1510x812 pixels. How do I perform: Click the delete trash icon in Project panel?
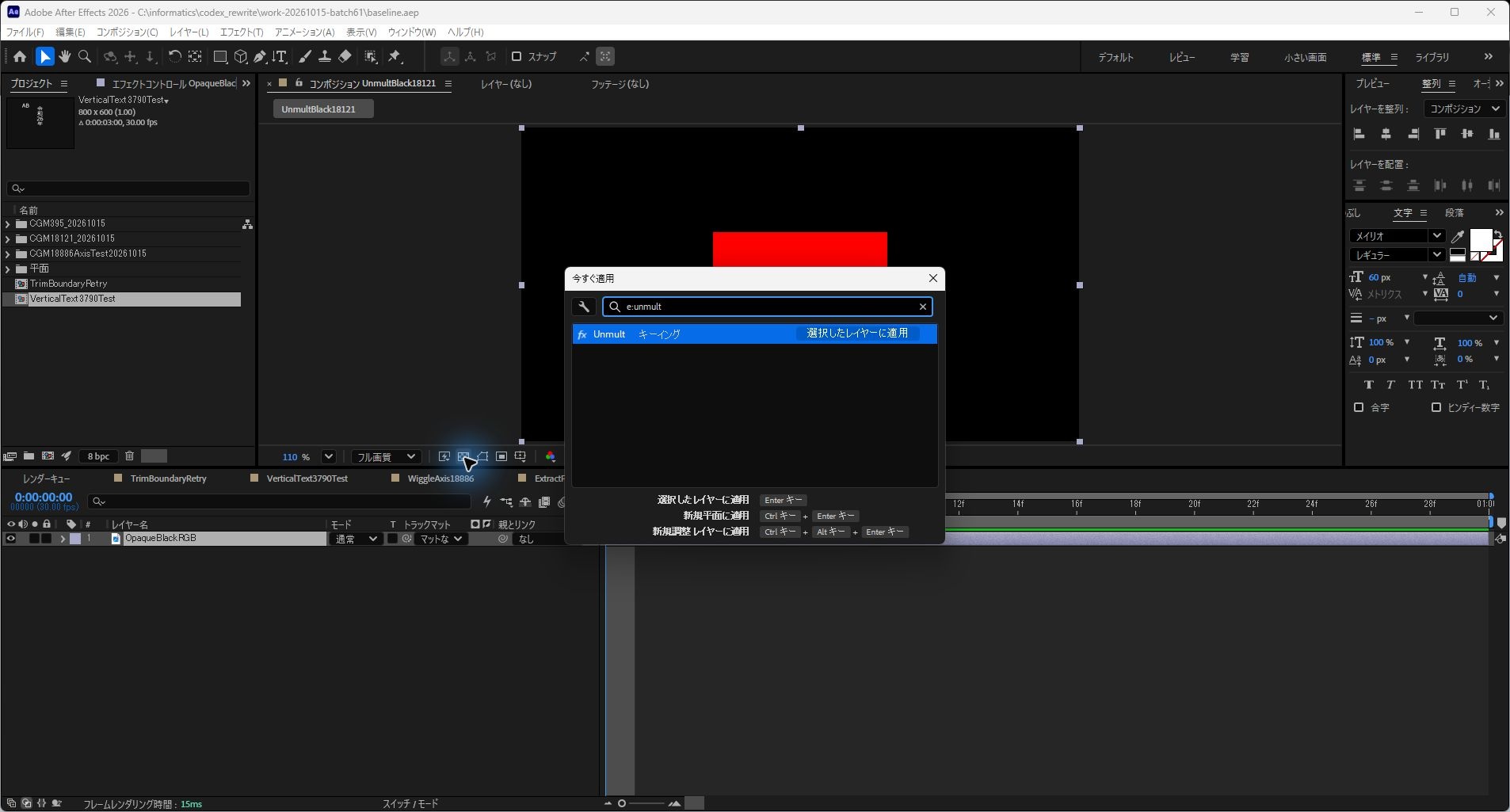(129, 456)
